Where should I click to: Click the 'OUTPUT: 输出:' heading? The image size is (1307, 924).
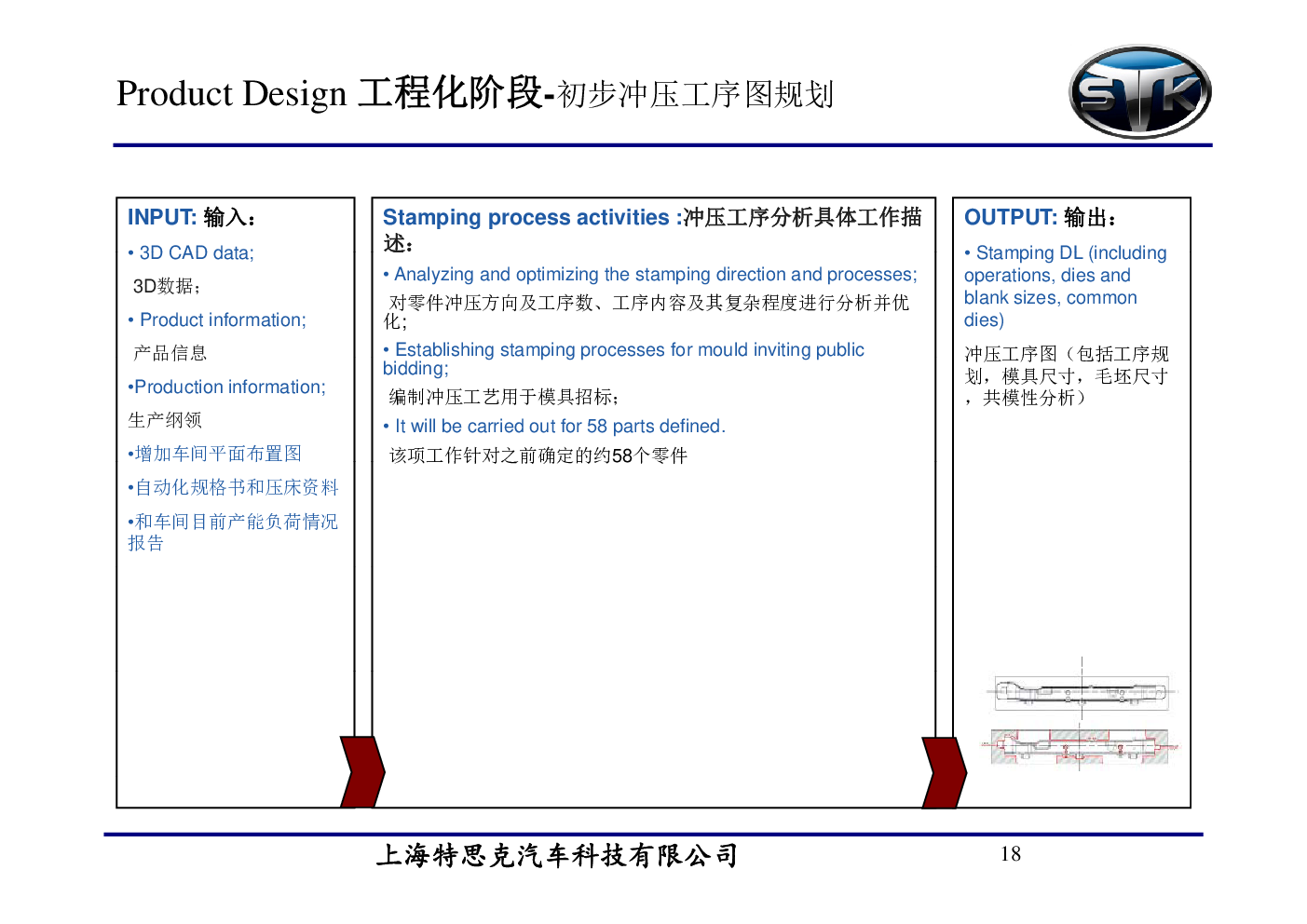(1041, 217)
